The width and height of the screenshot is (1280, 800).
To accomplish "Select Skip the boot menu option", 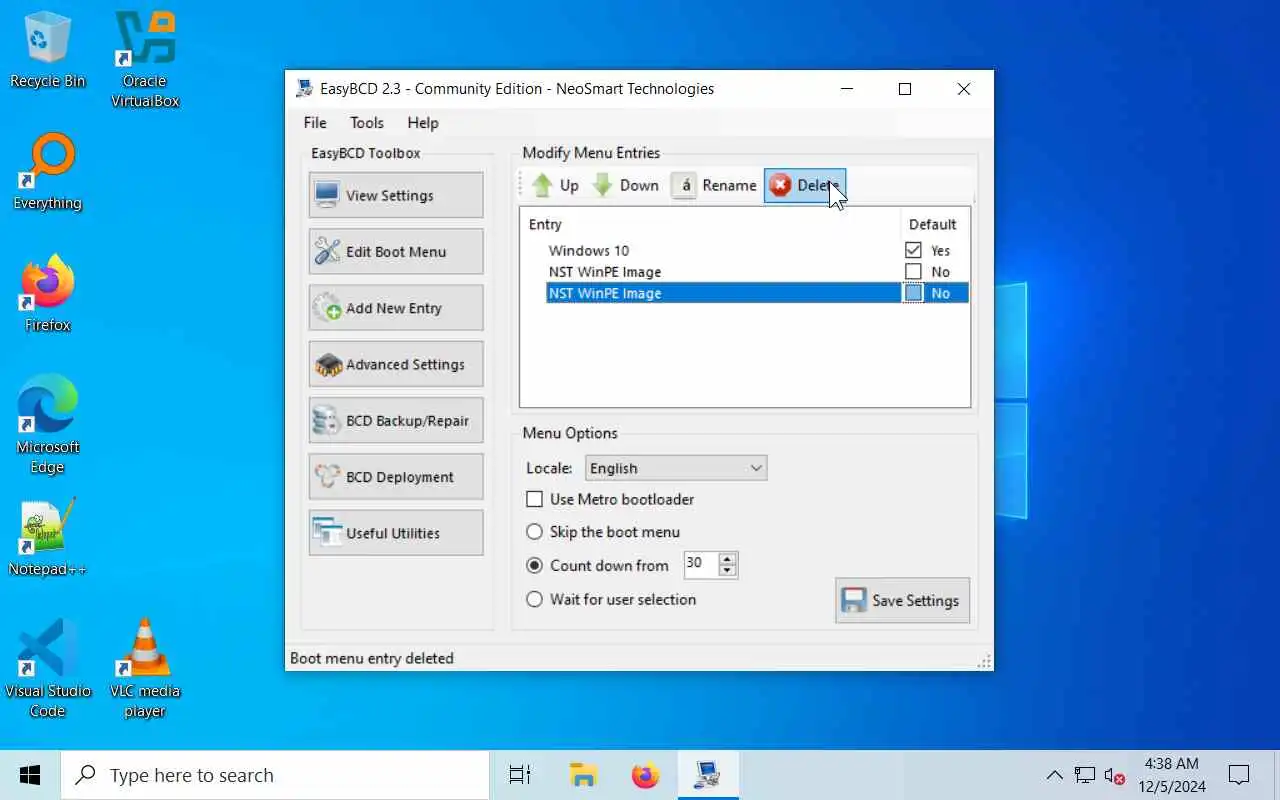I will pyautogui.click(x=535, y=532).
